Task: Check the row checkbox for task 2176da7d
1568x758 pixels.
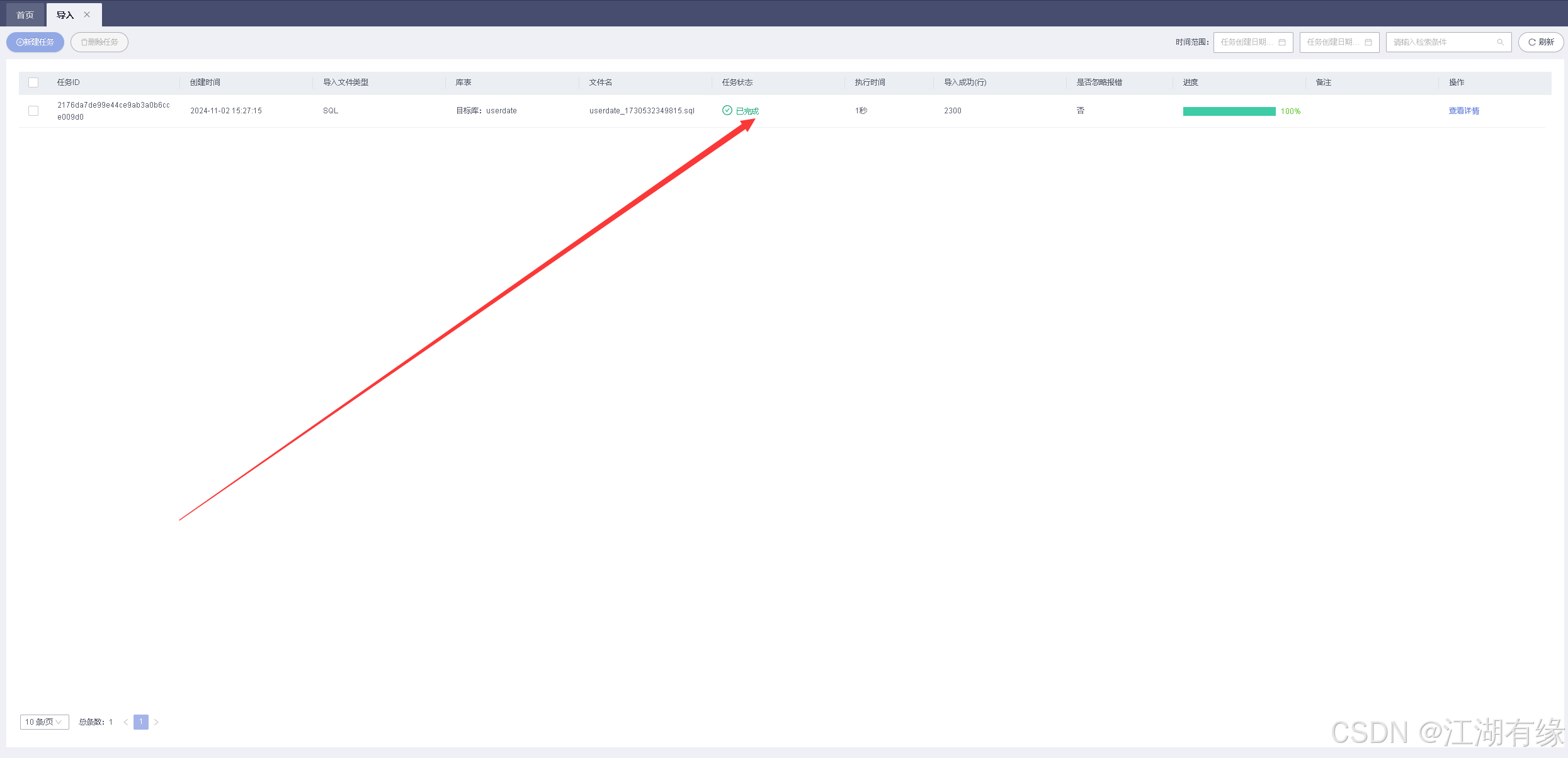Action: (33, 111)
